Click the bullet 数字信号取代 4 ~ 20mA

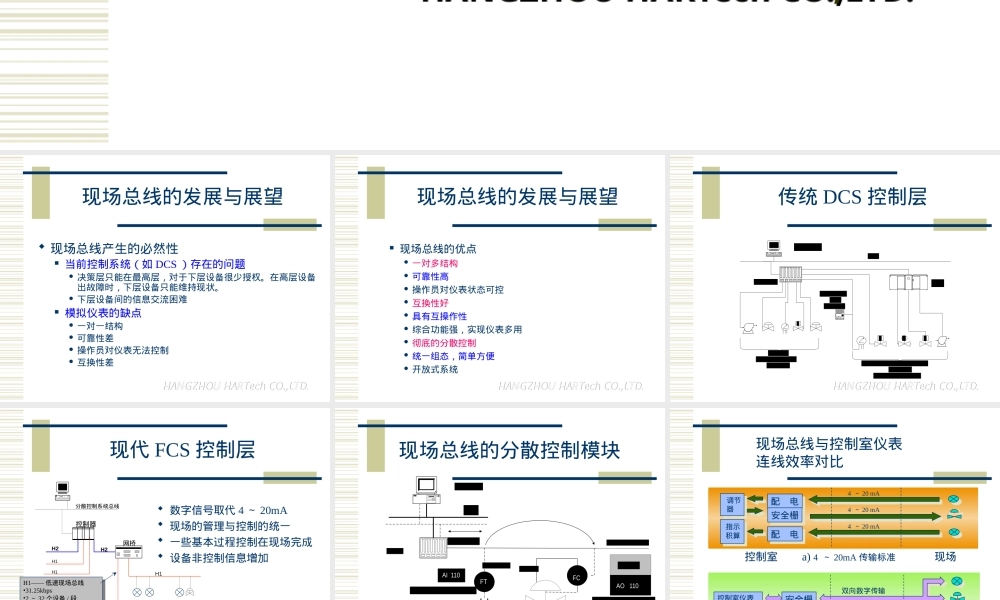pyautogui.click(x=228, y=510)
